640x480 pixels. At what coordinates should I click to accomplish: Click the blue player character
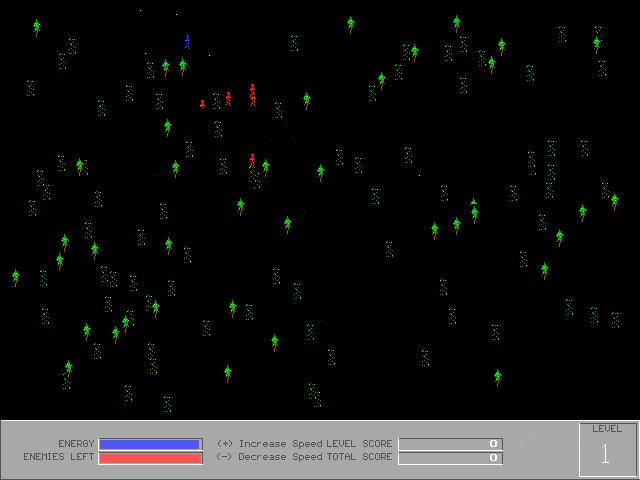(x=187, y=42)
